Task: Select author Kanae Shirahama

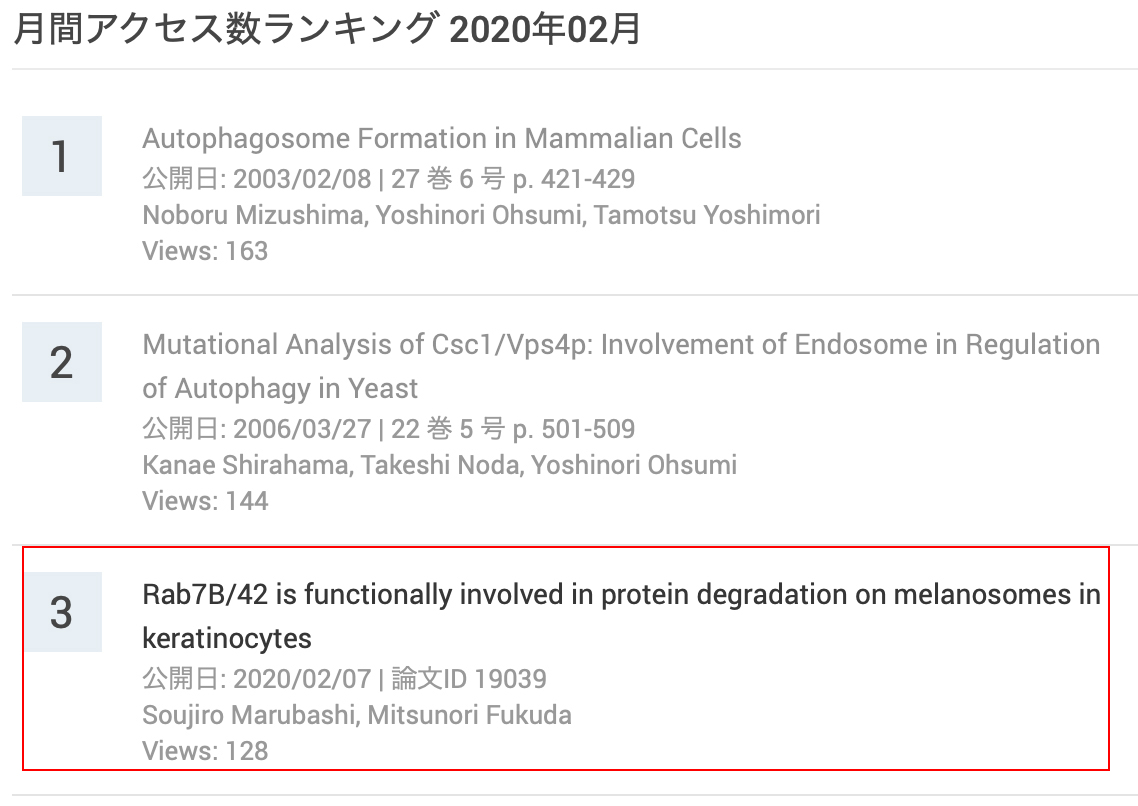Action: click(247, 465)
